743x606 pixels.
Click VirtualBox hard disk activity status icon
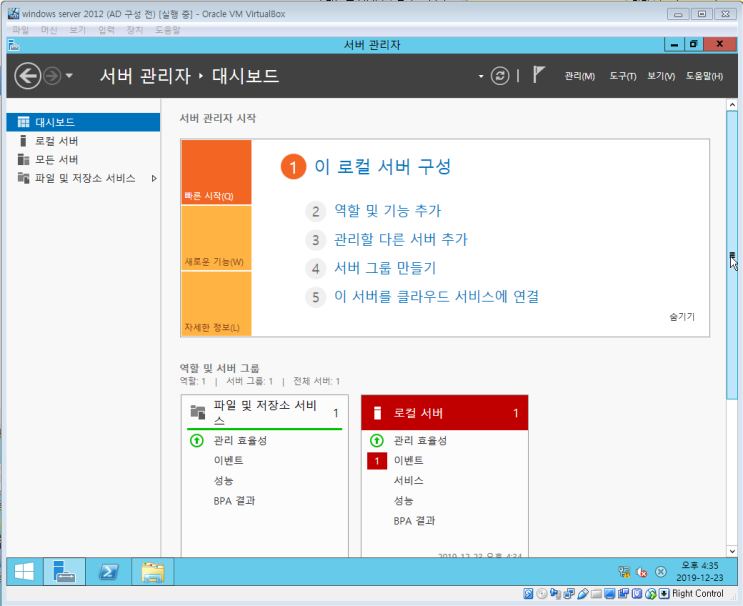pos(528,593)
